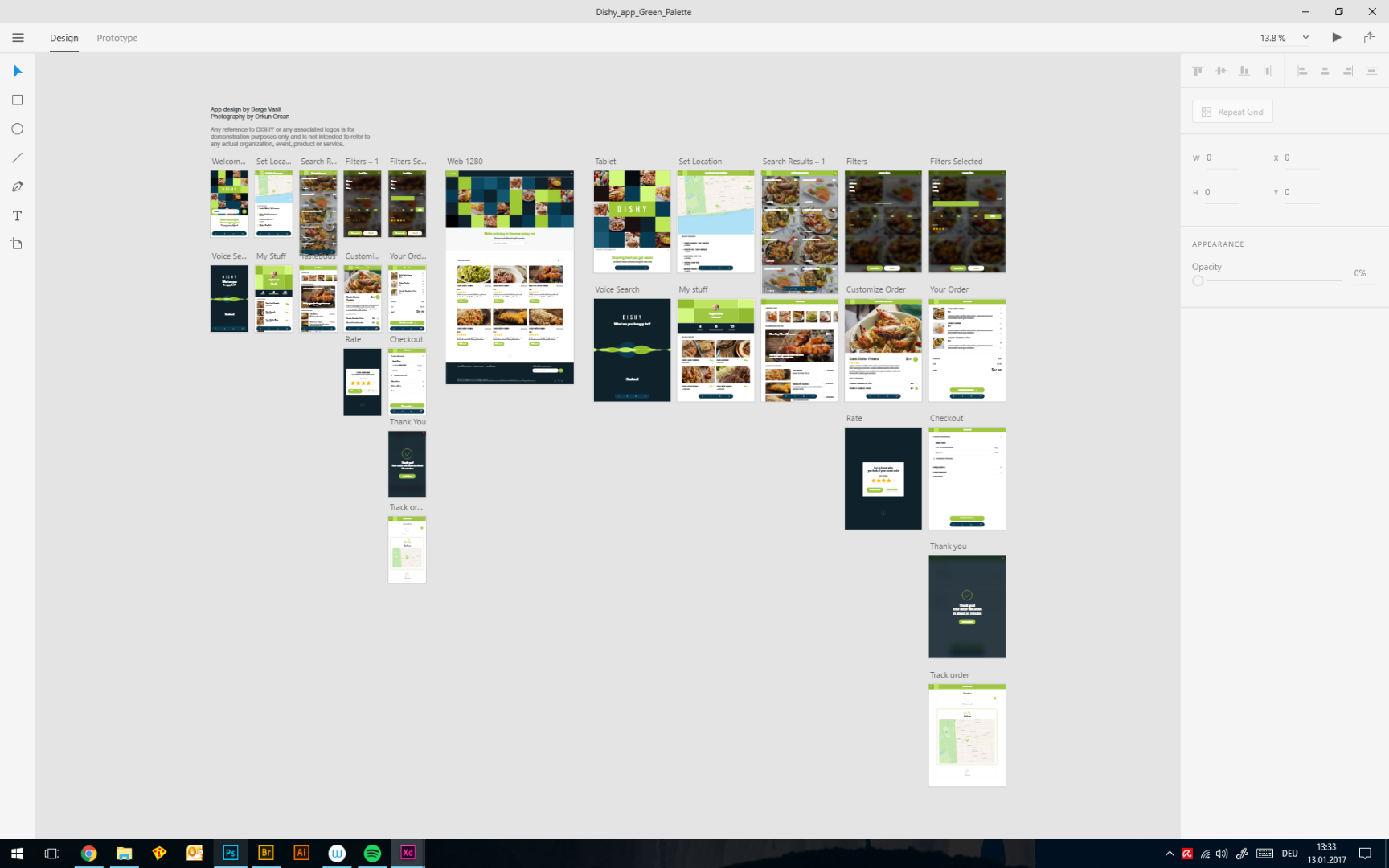This screenshot has height=868, width=1389.
Task: Focus the H height field
Action: (1222, 193)
